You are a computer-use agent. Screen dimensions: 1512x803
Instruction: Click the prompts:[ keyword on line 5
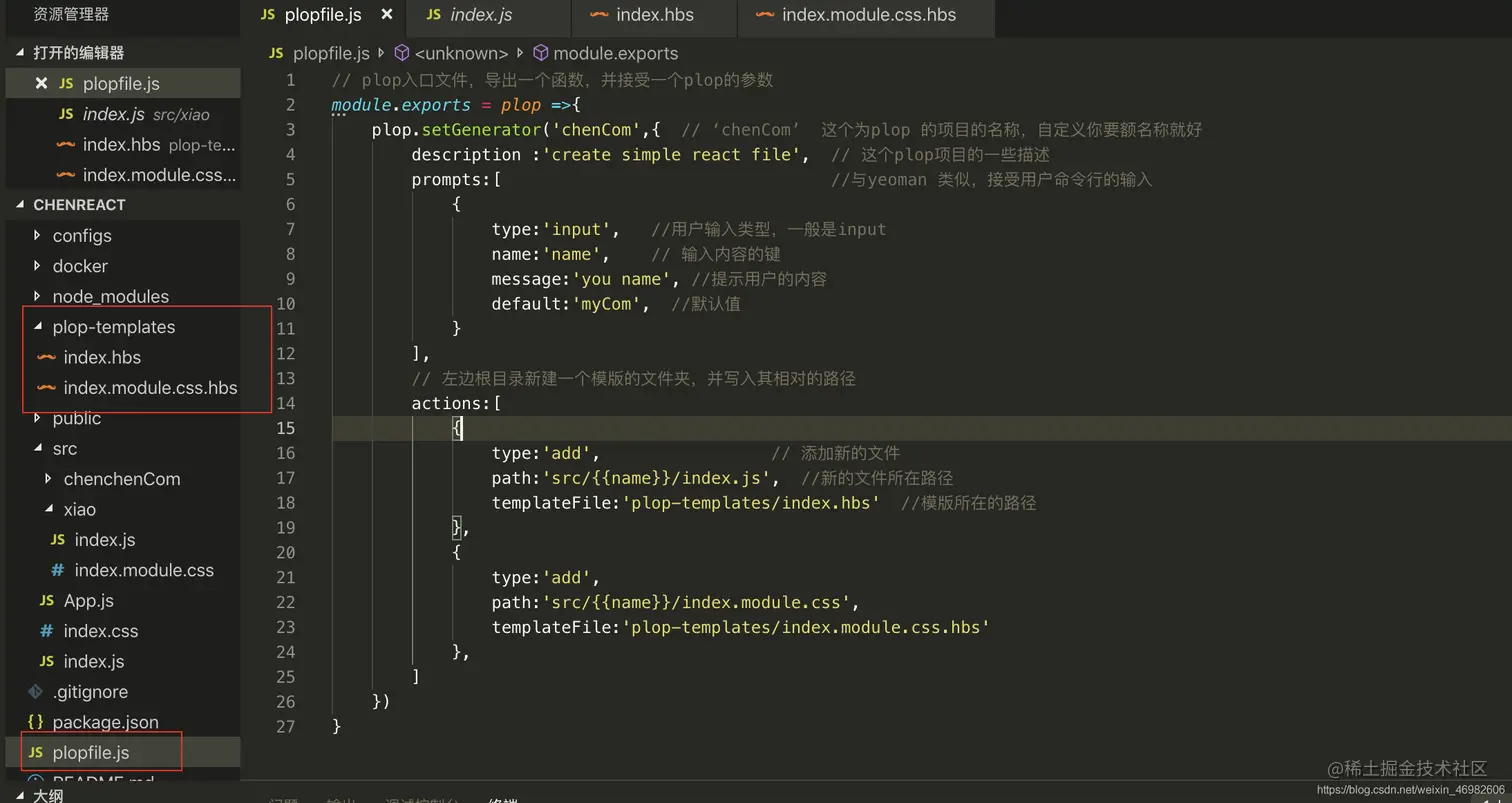pos(456,180)
